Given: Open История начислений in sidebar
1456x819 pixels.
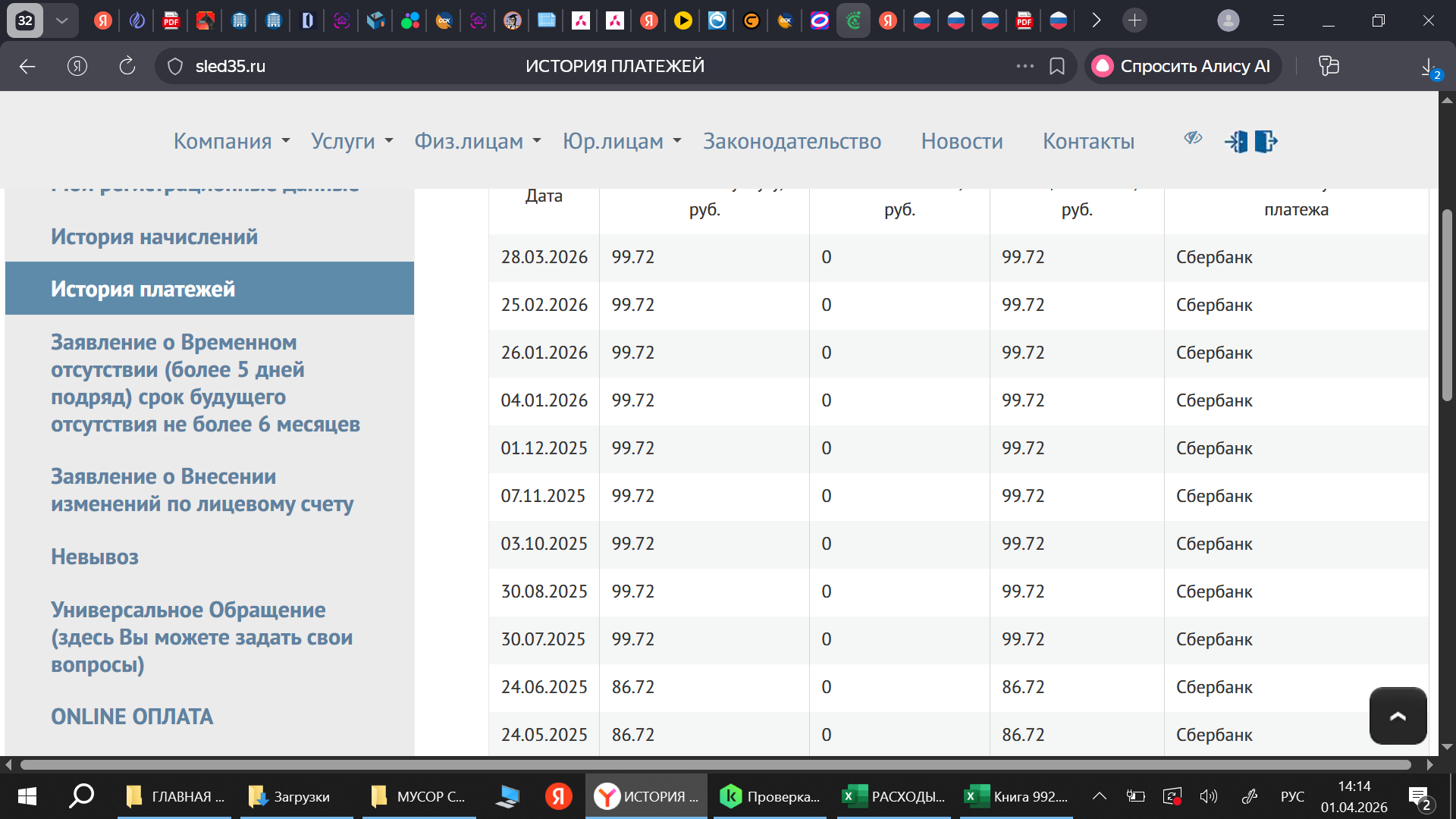Looking at the screenshot, I should pos(154,237).
